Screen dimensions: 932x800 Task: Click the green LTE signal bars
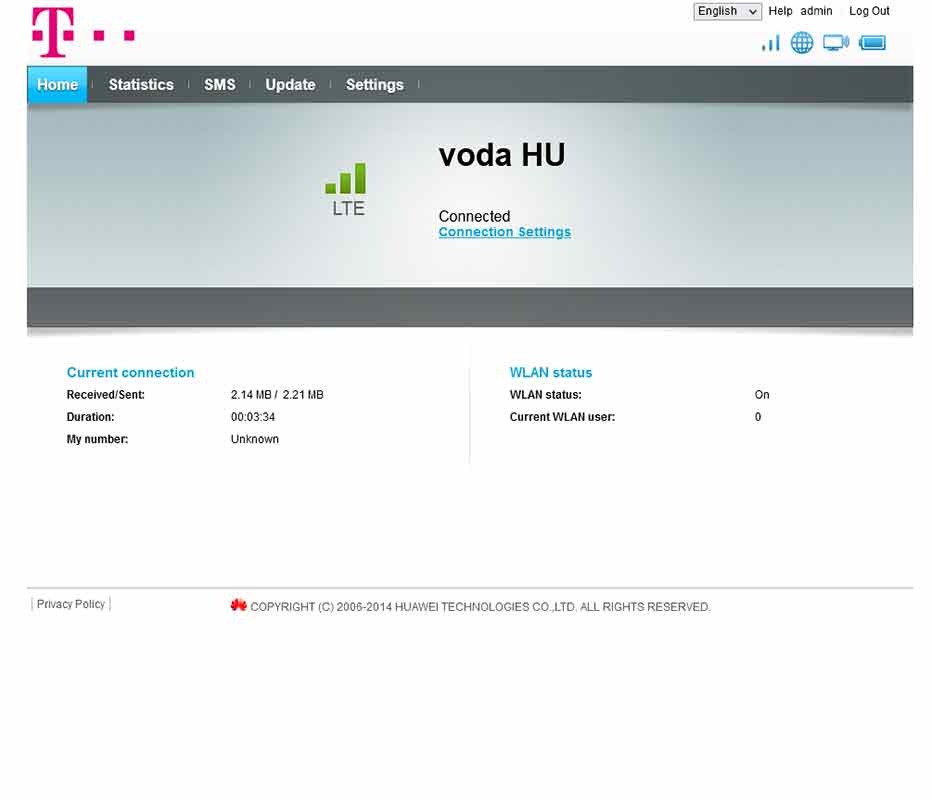point(346,178)
